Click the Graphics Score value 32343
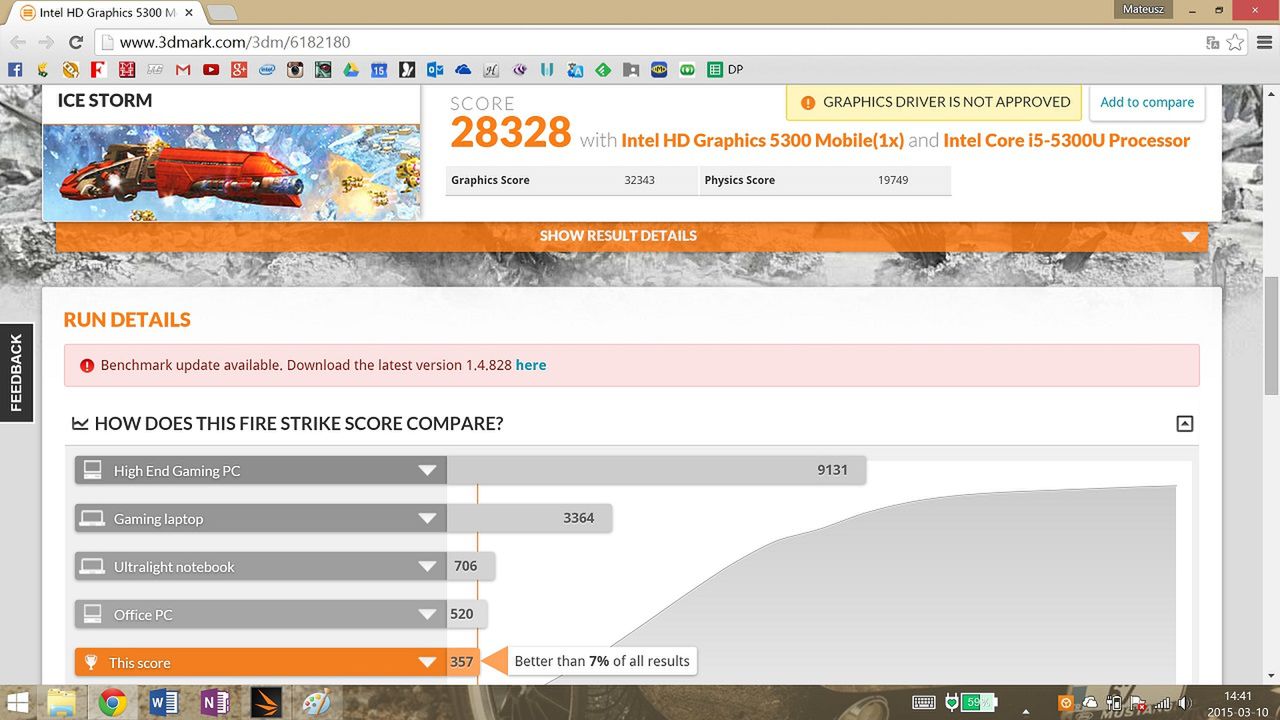 (641, 180)
